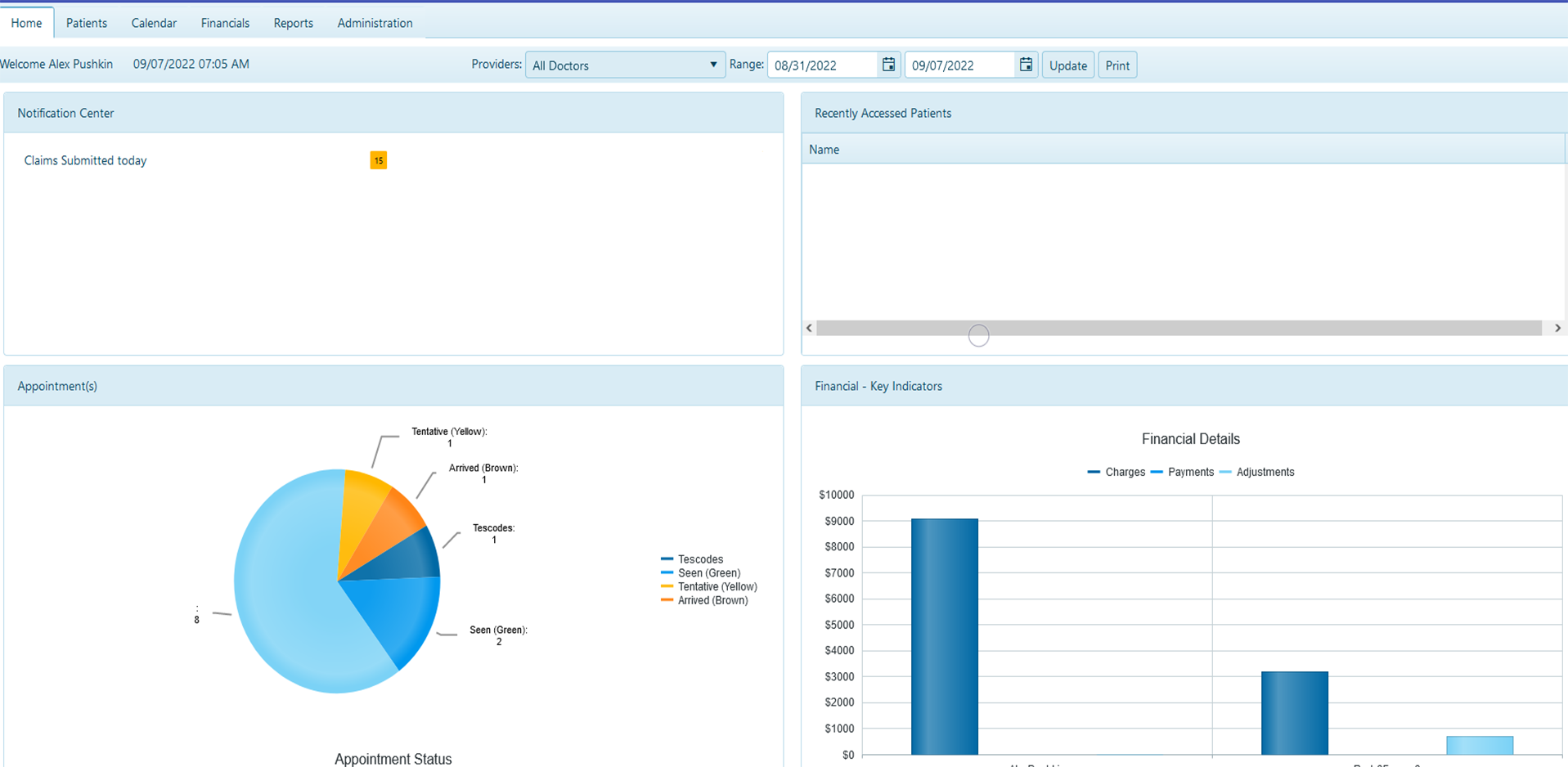Click the Claims Submitted today count badge

(x=378, y=160)
